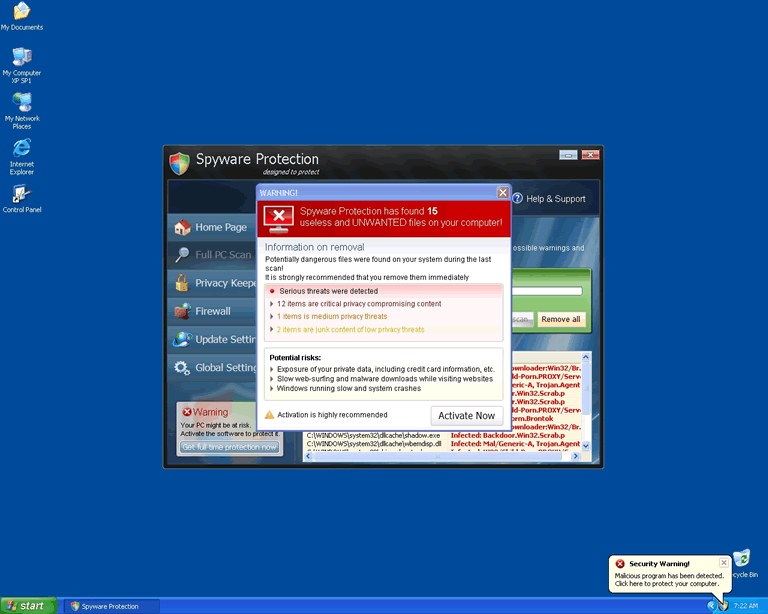Click the My Computer desktop icon

click(21, 56)
